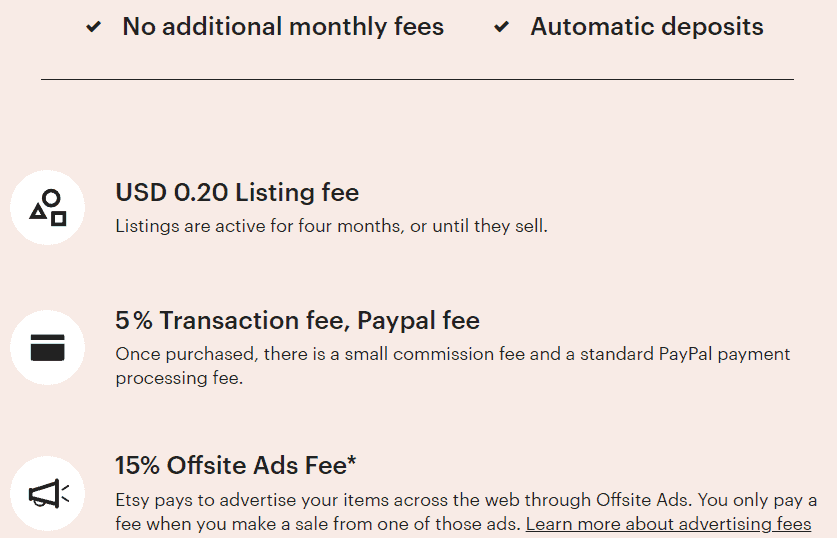Click the checkmark before No additional monthly fees
The width and height of the screenshot is (837, 538).
[93, 27]
